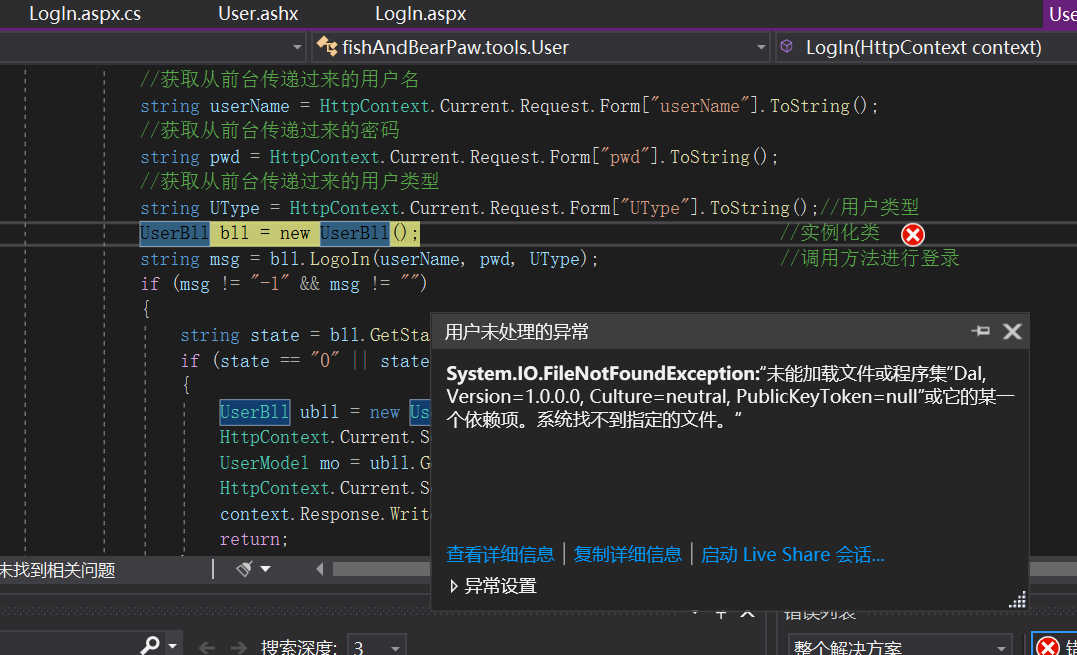Click the comment //获取从前台传递过来的用户名
Screen dimensions: 1077x655
tap(280, 80)
